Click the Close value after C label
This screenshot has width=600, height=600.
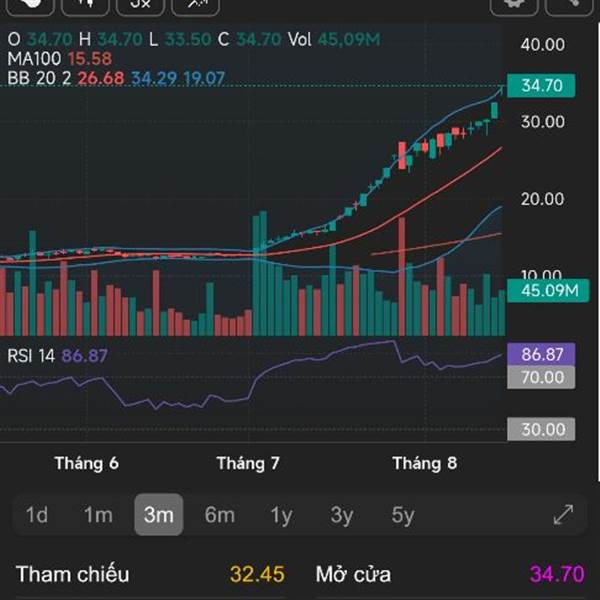tap(259, 39)
